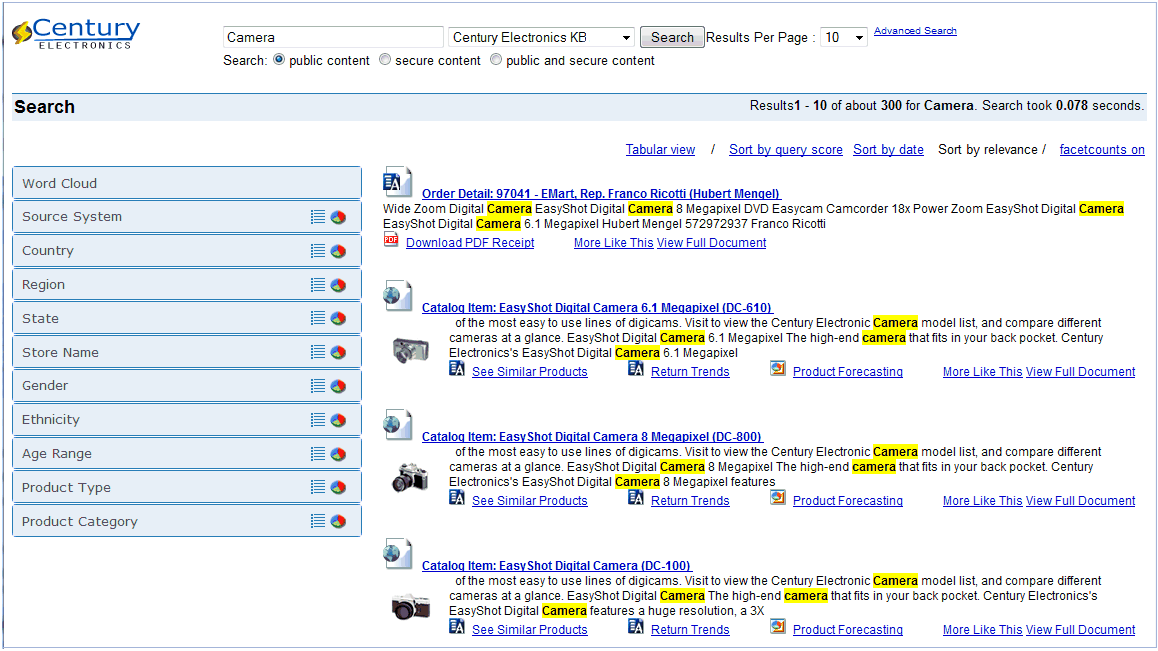Open list view for Country facet
The height and width of the screenshot is (651, 1158).
coord(318,250)
